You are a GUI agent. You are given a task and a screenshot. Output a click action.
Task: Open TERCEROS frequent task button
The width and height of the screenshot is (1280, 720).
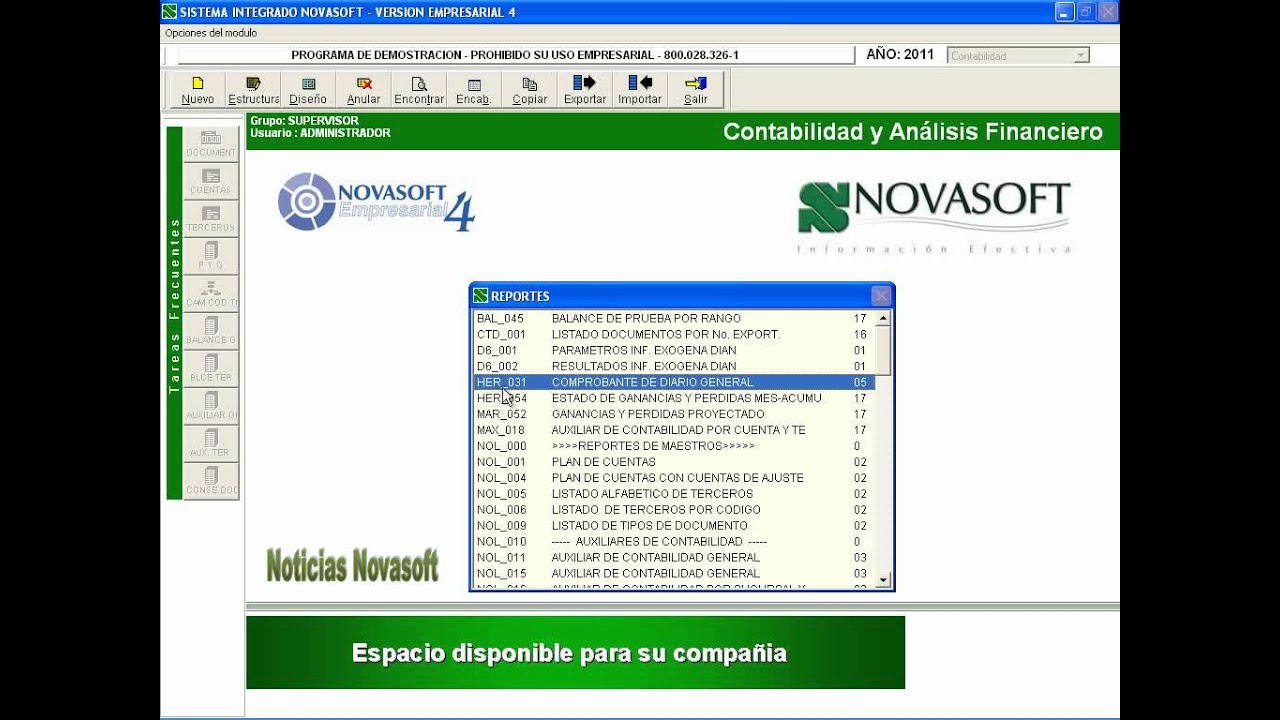click(x=211, y=219)
